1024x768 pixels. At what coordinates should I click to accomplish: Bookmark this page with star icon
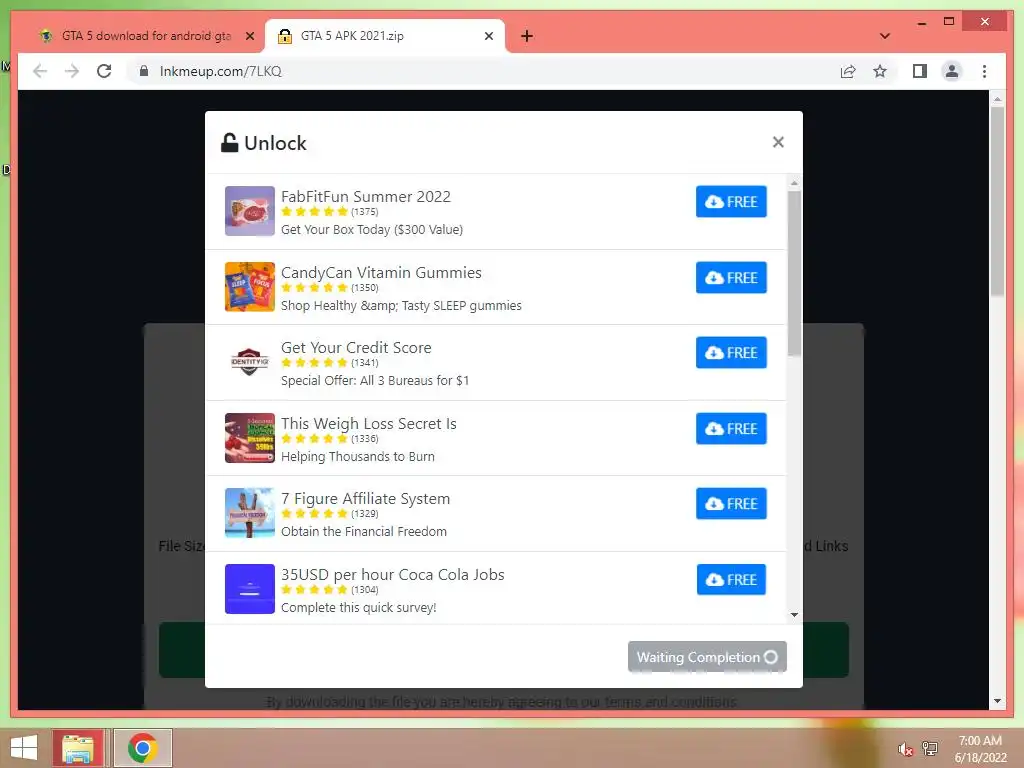[880, 71]
